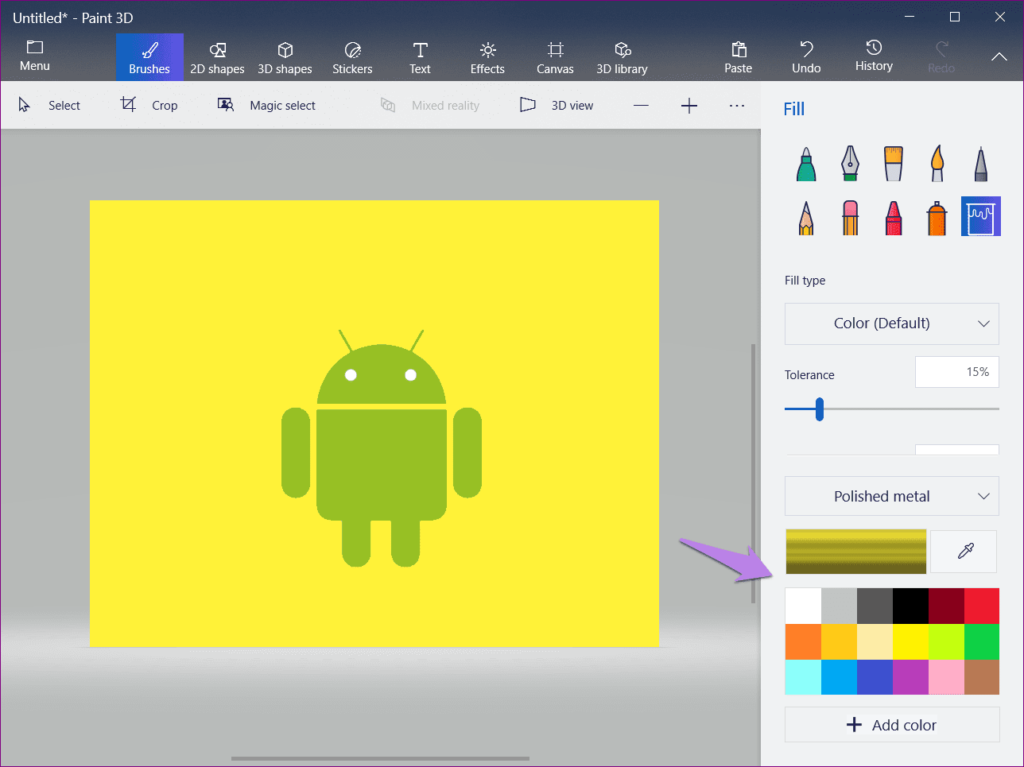Expand the Polished metal material dropdown
1024x767 pixels.
pyautogui.click(x=891, y=497)
